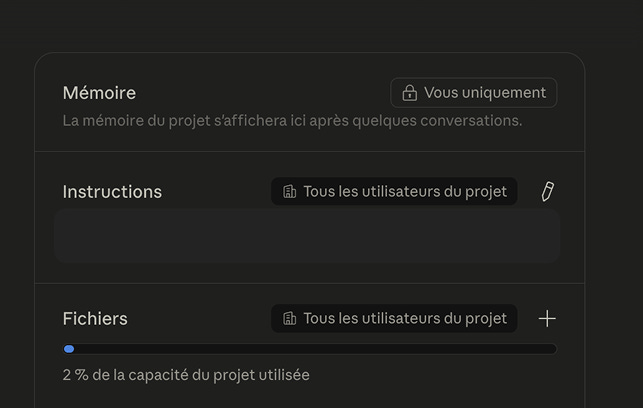Open the Vous uniquement visibility button
The height and width of the screenshot is (408, 643).
(x=474, y=93)
